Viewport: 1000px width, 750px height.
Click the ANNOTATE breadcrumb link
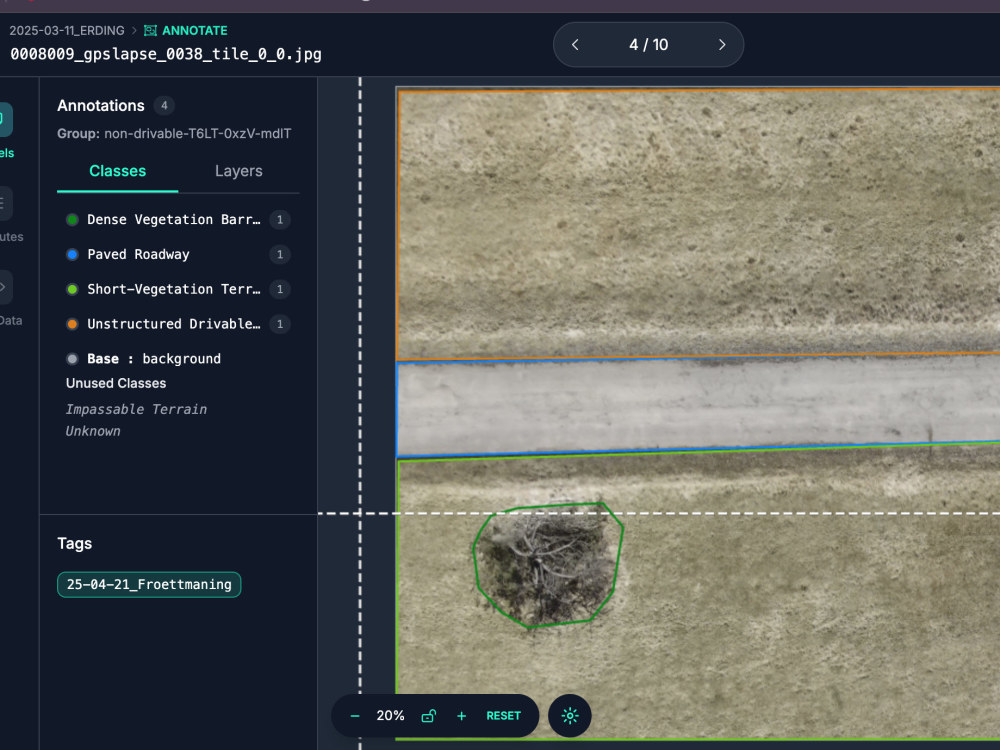click(x=195, y=31)
